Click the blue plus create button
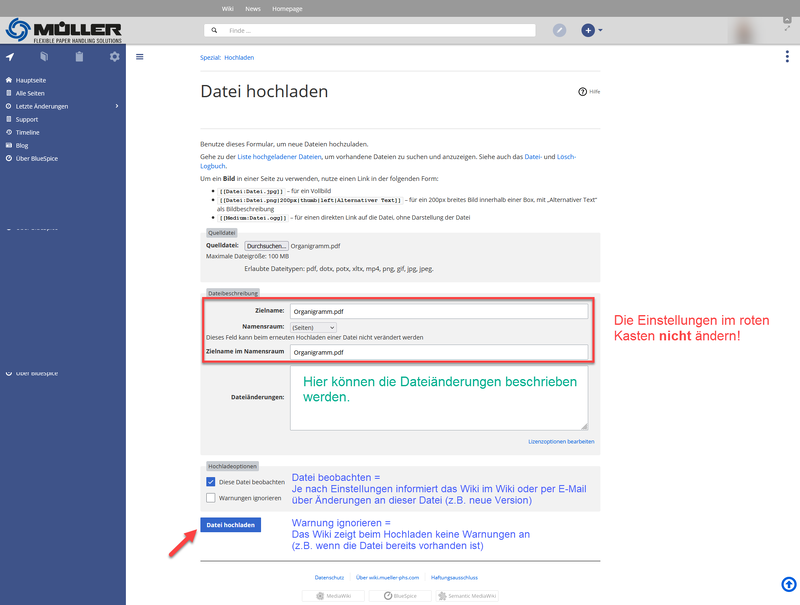Image resolution: width=800 pixels, height=605 pixels. [x=588, y=30]
